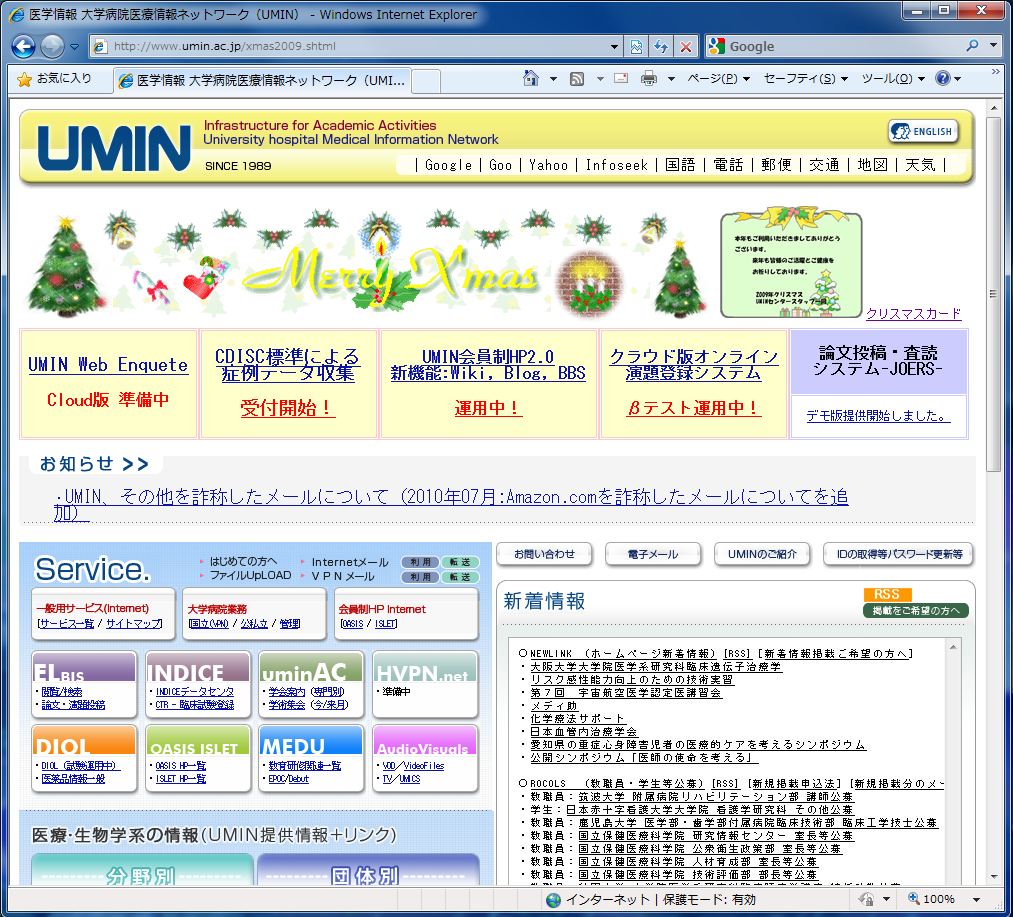Screen dimensions: 1013x917
Task: Click the Home toolbar icon
Action: (531, 78)
